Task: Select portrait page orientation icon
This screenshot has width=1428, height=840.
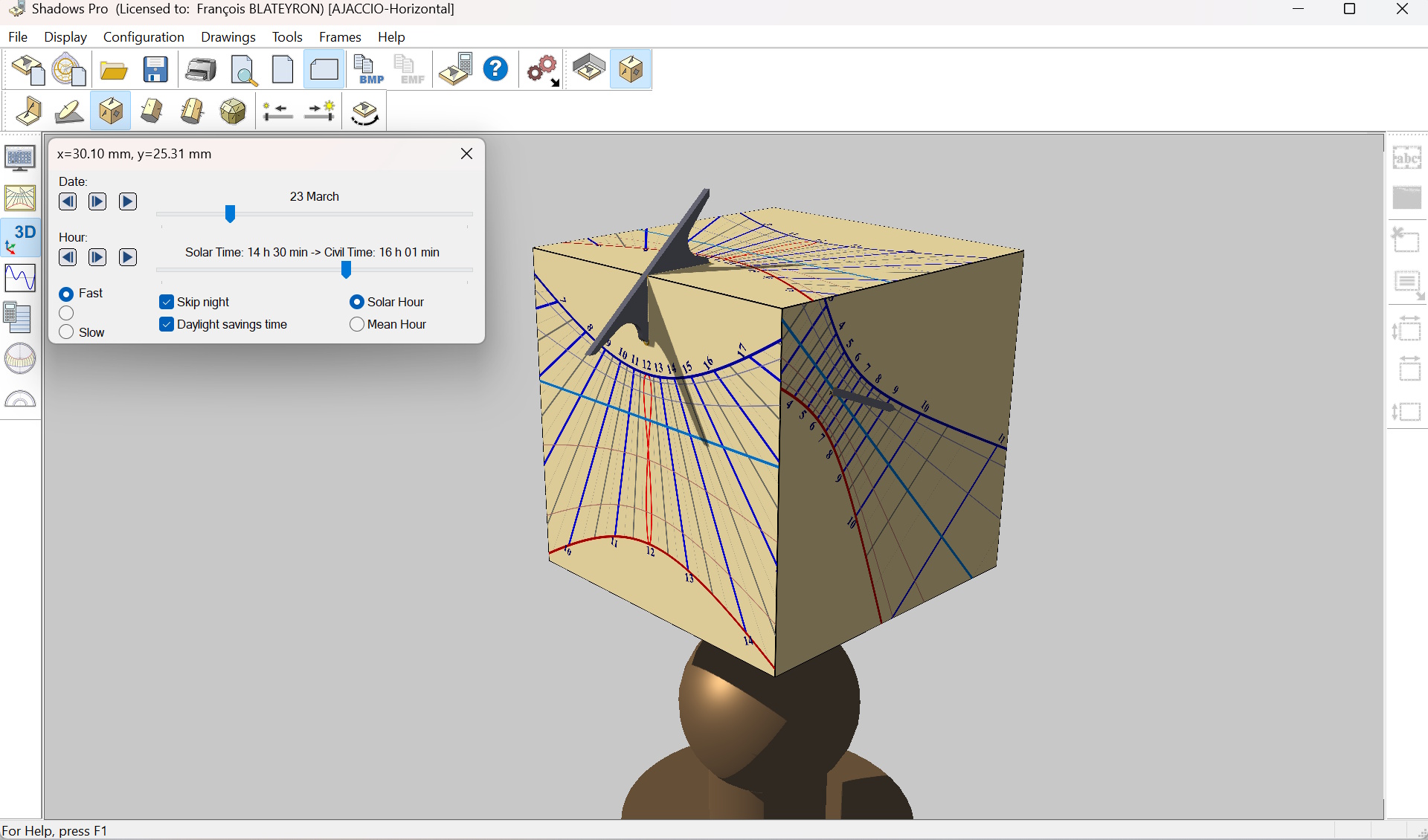Action: click(283, 70)
